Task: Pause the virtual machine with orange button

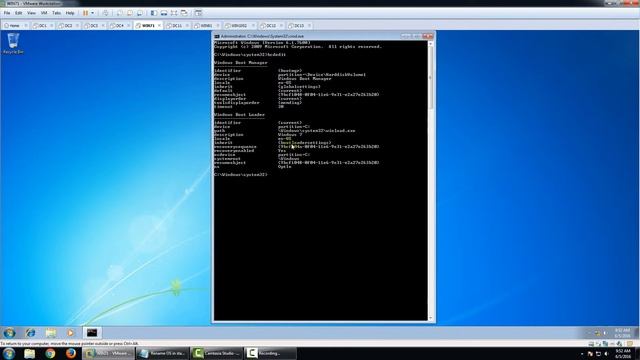Action: tap(86, 13)
